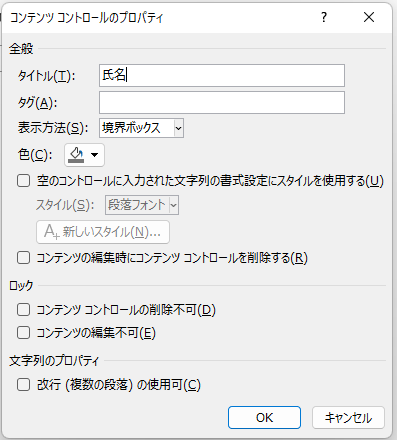Click the タイトル(T) label
The image size is (397, 440).
(x=47, y=76)
